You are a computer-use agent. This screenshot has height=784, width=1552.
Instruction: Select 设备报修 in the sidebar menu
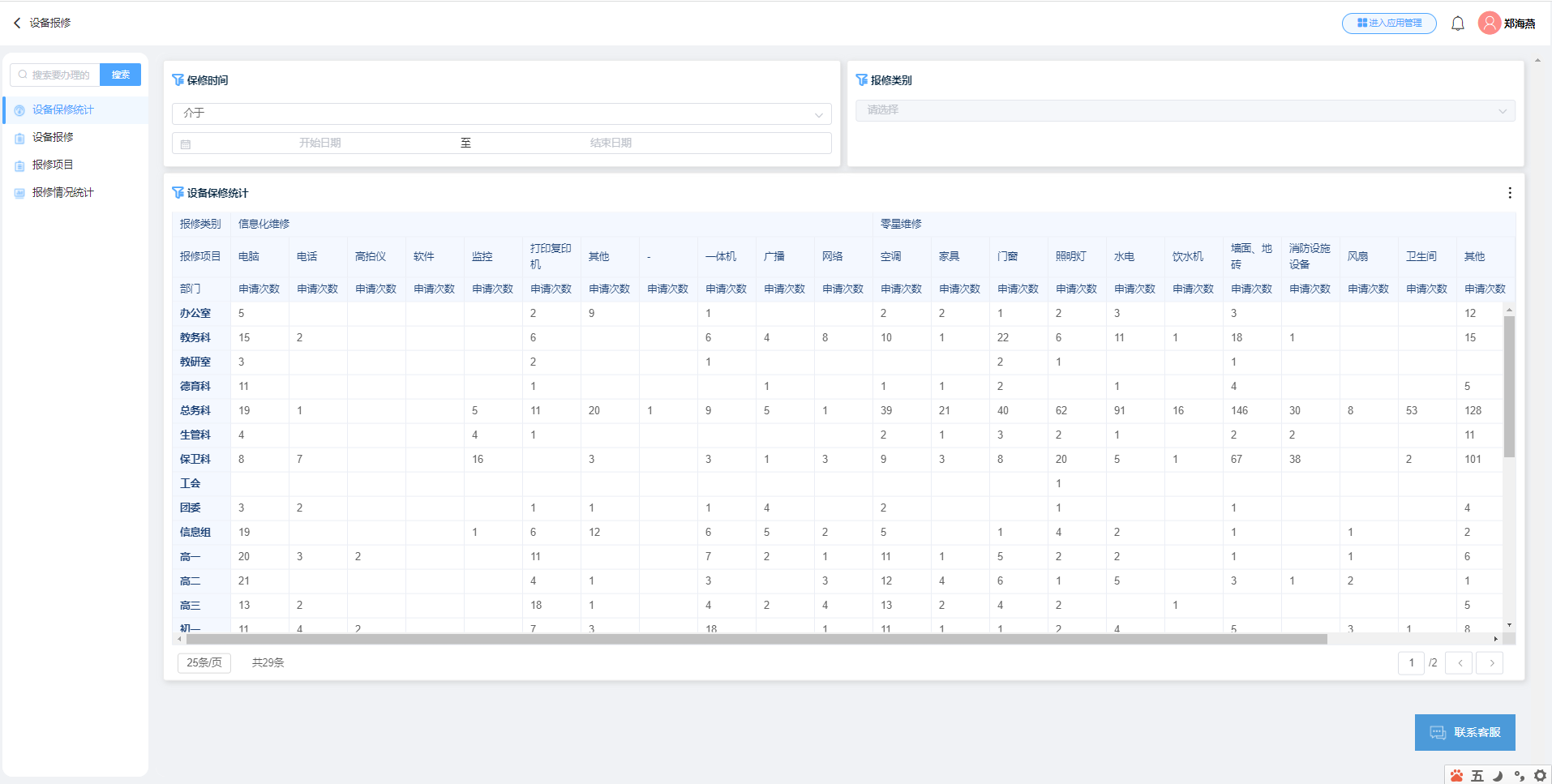pyautogui.click(x=53, y=137)
